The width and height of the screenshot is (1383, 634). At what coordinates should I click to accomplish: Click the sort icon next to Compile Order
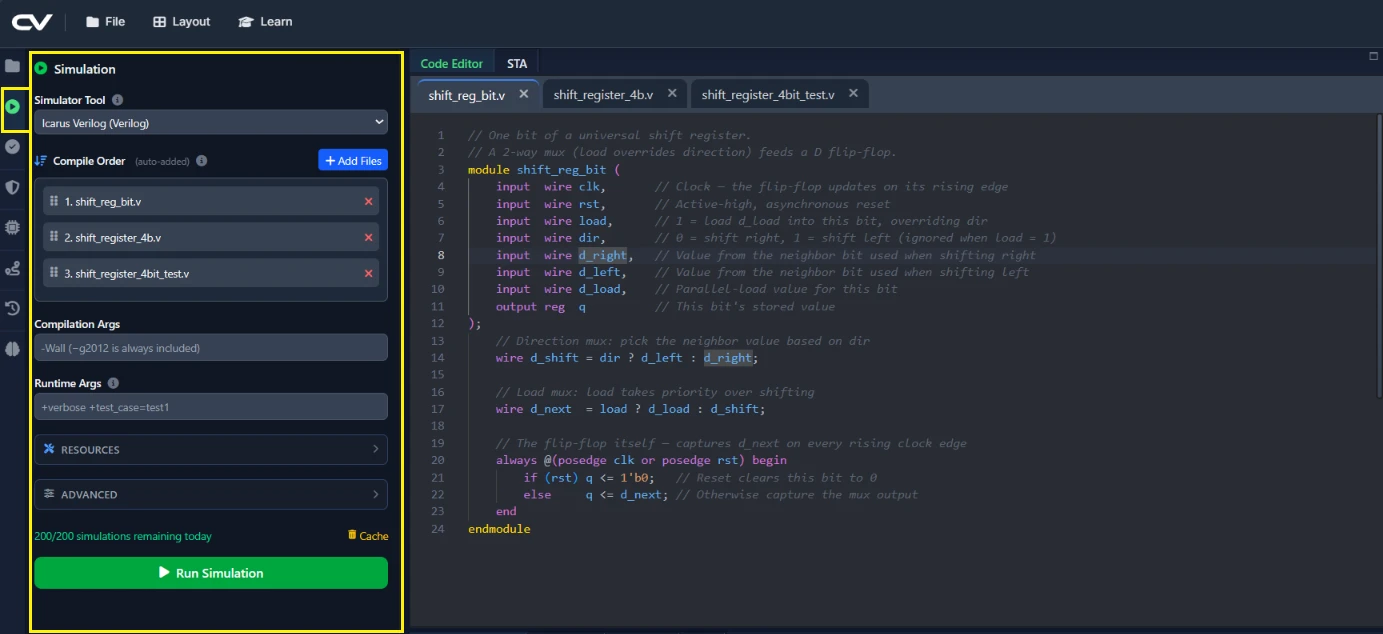(41, 160)
